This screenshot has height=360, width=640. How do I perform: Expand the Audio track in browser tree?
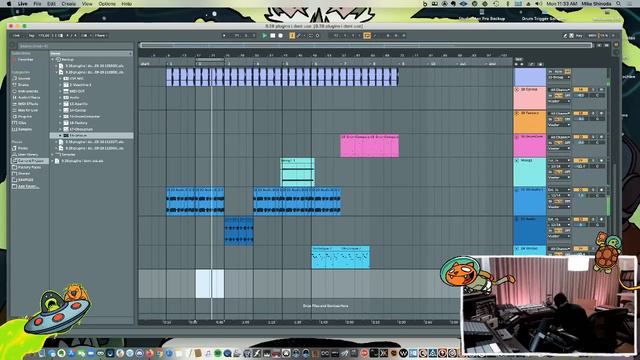[x=61, y=98]
